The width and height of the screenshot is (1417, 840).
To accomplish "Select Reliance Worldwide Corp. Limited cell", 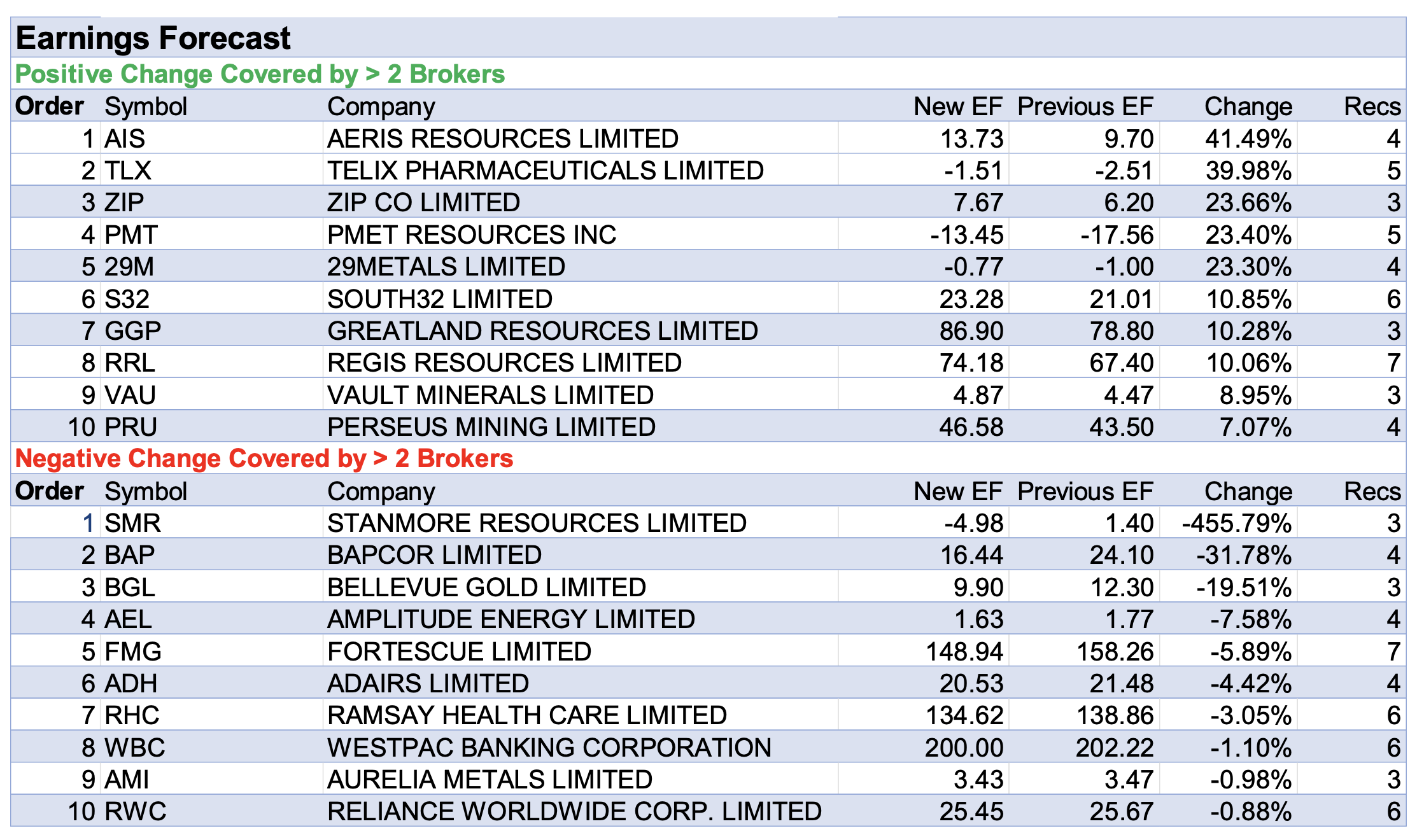I will (x=574, y=811).
